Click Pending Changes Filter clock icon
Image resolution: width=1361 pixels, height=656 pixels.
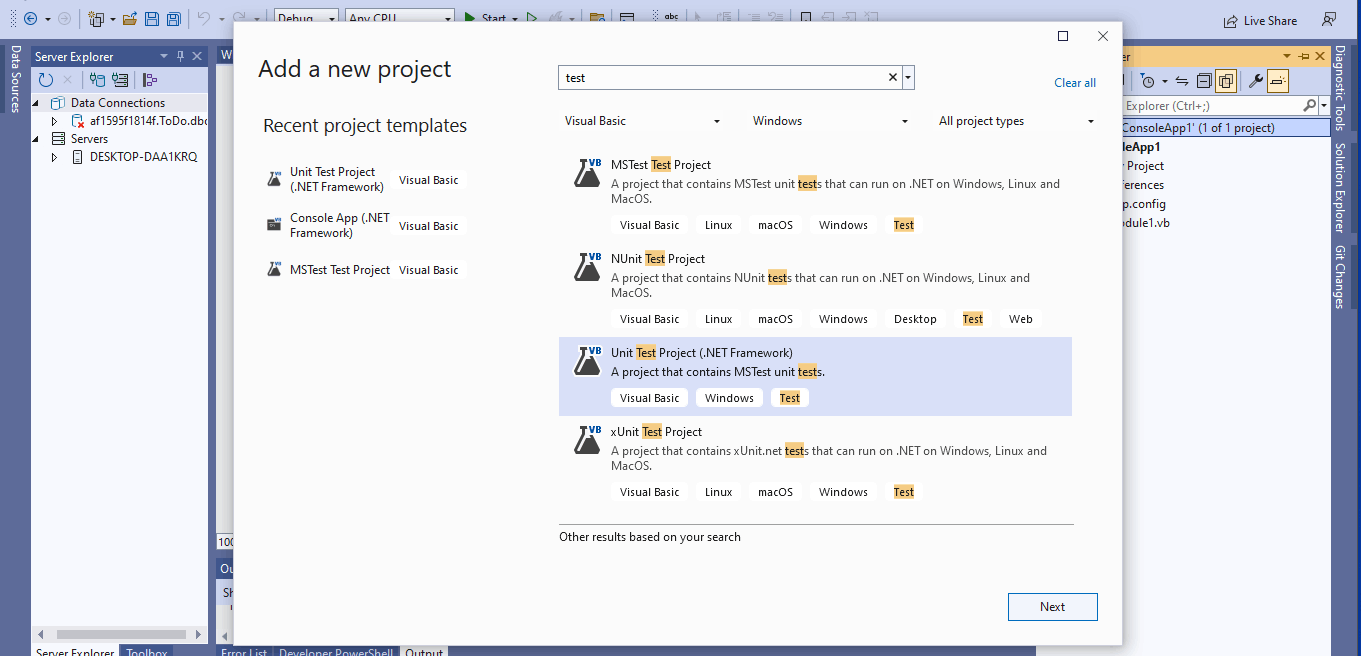[x=1148, y=81]
